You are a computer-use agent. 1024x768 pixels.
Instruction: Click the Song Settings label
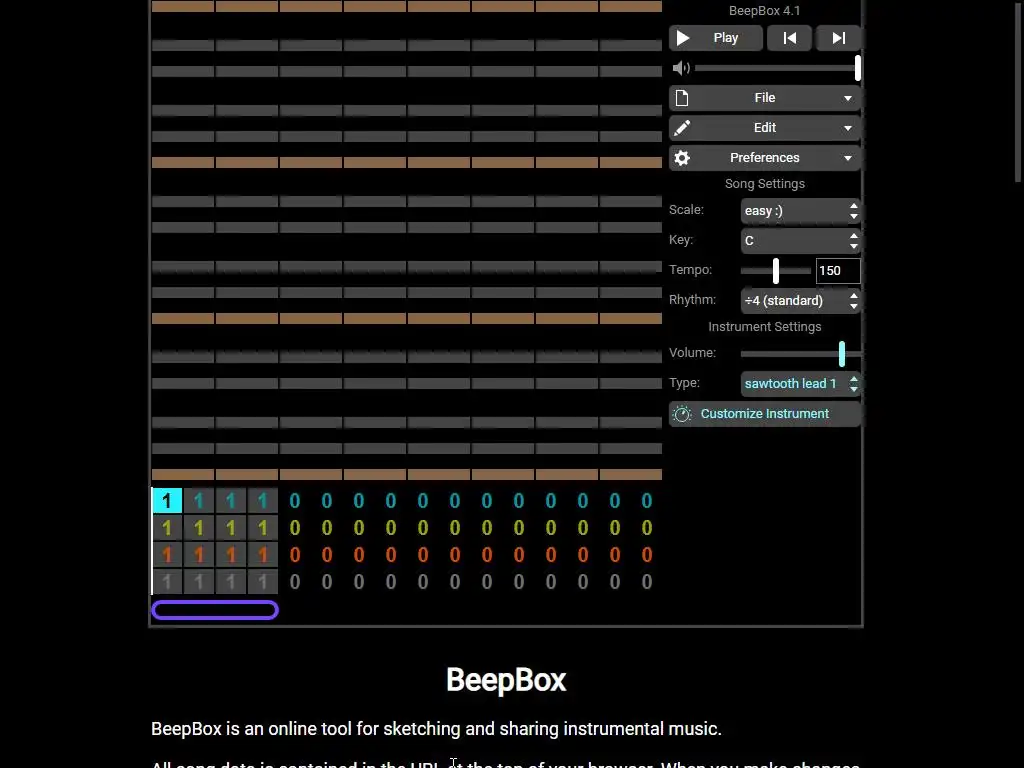[x=765, y=184]
